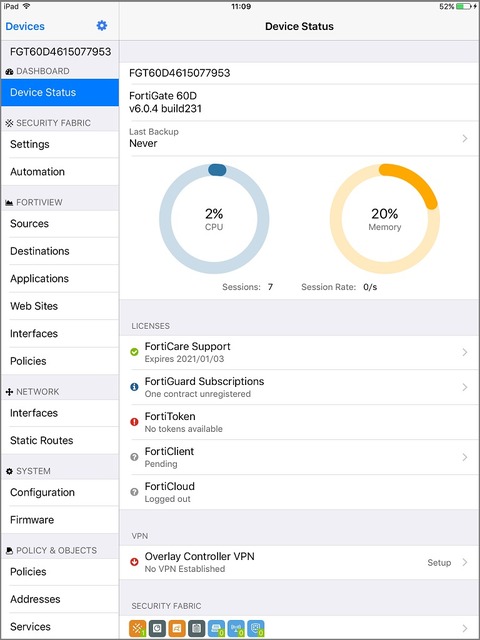Image resolution: width=480 pixels, height=640 pixels.
Task: Tap the FortiCloud question mark icon
Action: (x=134, y=492)
